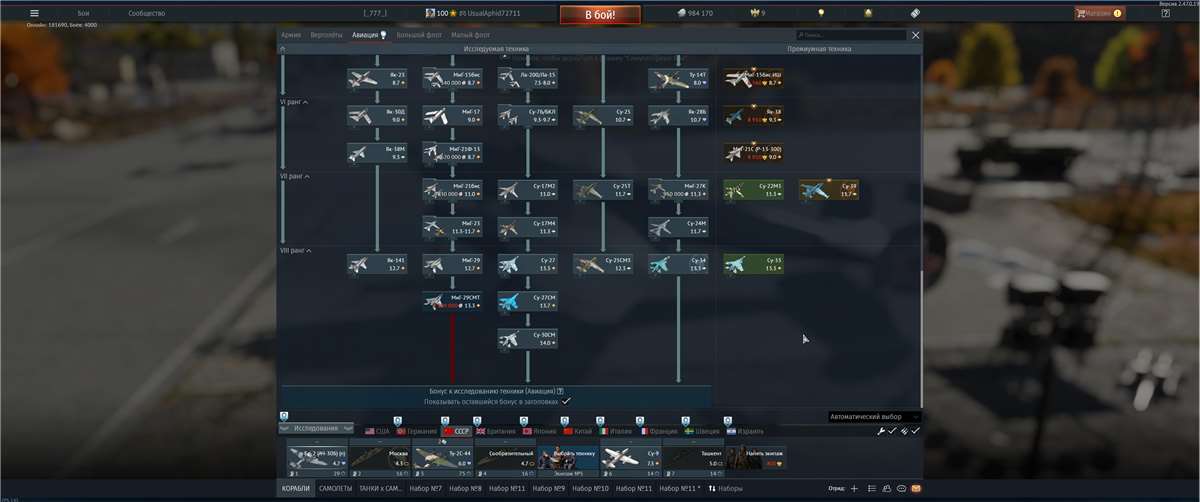Select premium Су-39 aircraft card
This screenshot has height=502, width=1200.
[x=829, y=190]
